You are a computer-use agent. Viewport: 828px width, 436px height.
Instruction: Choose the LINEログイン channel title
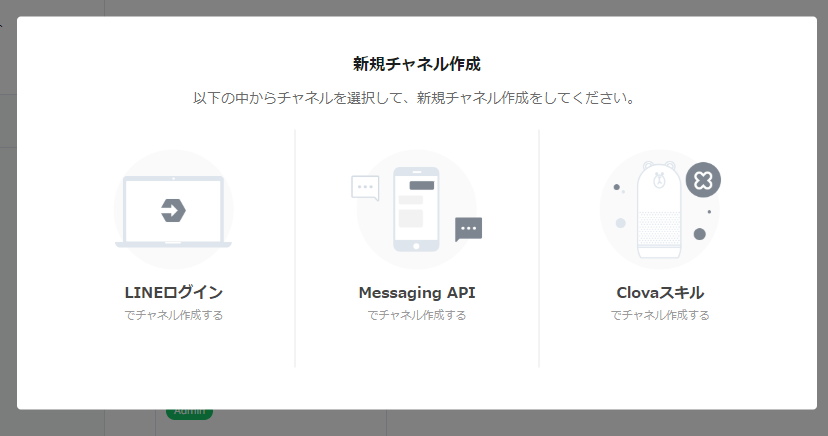click(173, 292)
